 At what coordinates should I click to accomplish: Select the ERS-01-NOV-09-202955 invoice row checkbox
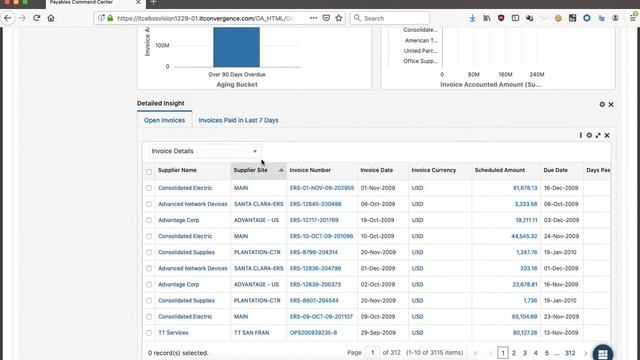click(149, 188)
